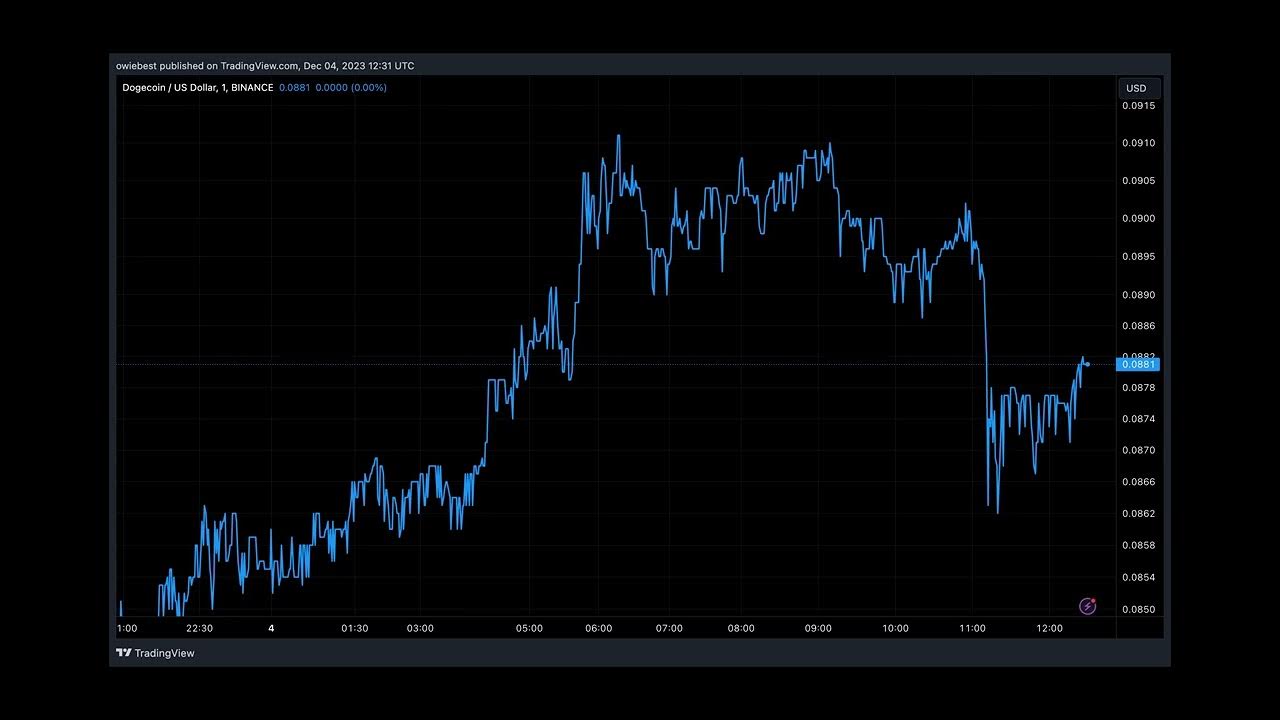Click the blue 0.0881 current price label
The width and height of the screenshot is (1280, 720).
click(x=1138, y=364)
